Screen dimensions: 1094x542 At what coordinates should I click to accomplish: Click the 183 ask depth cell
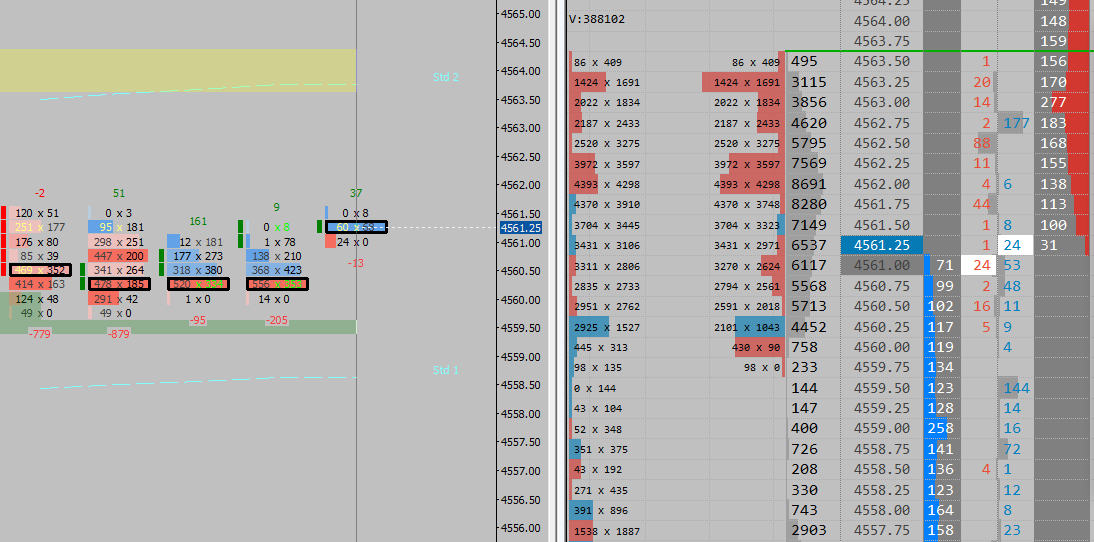click(1061, 123)
